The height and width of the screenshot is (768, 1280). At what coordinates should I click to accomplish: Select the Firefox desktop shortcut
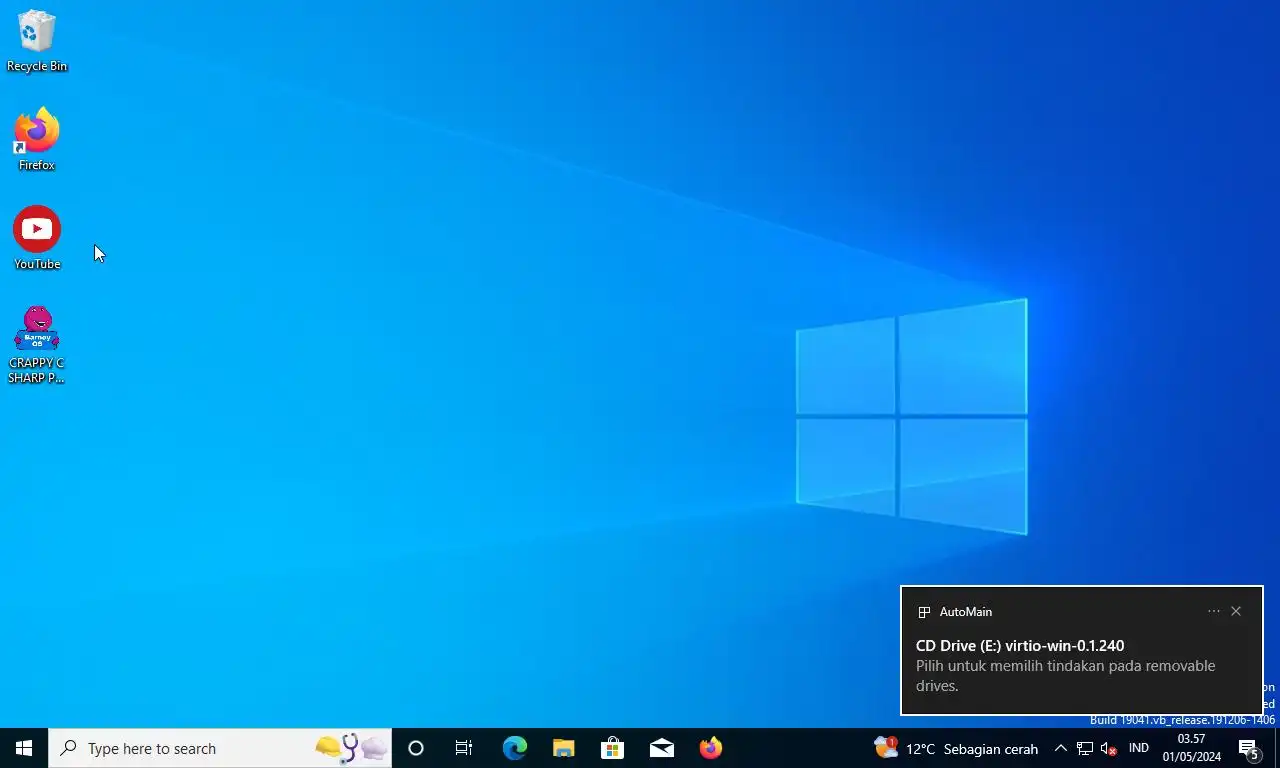coord(37,139)
